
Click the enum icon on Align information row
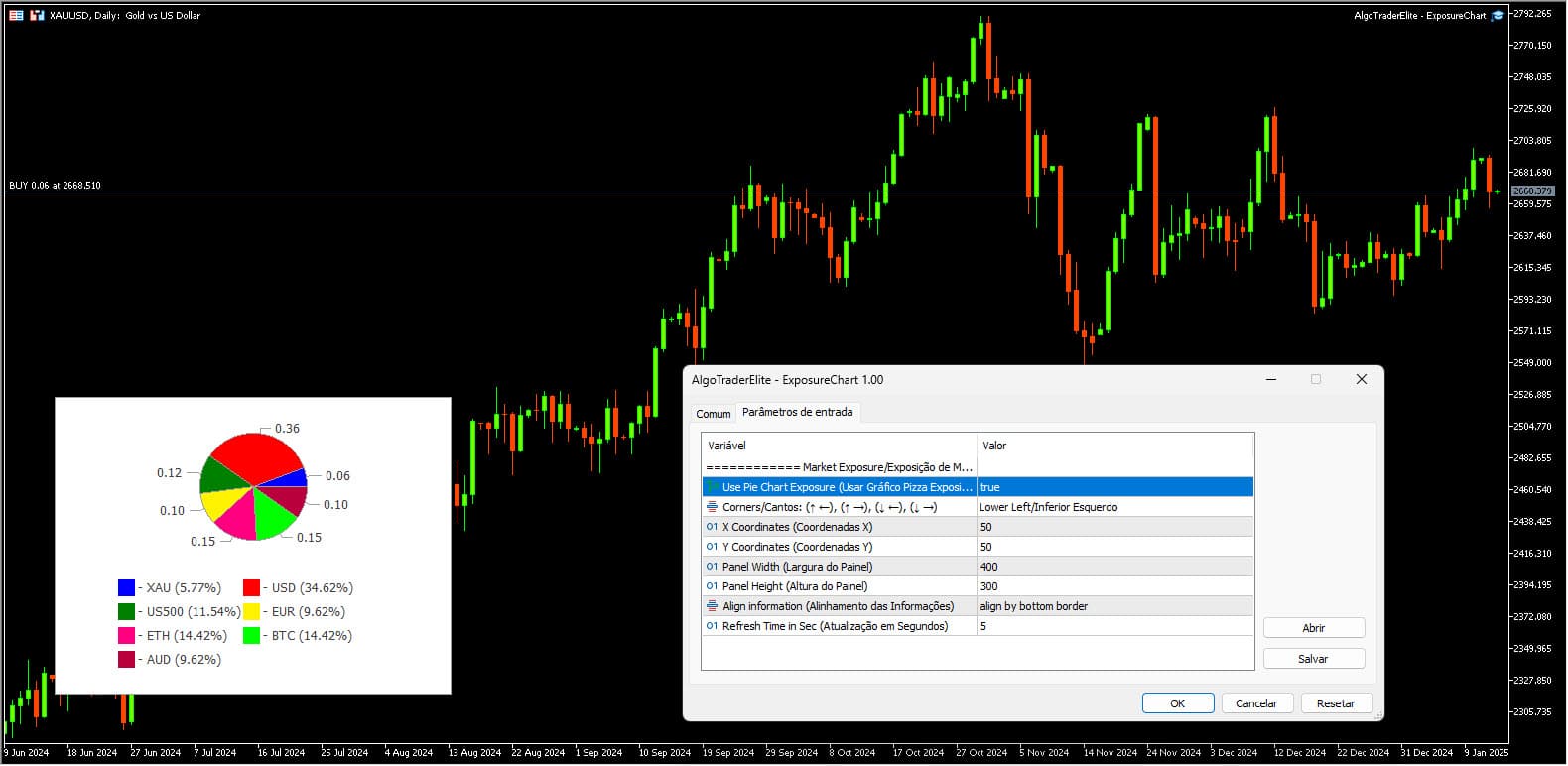712,606
